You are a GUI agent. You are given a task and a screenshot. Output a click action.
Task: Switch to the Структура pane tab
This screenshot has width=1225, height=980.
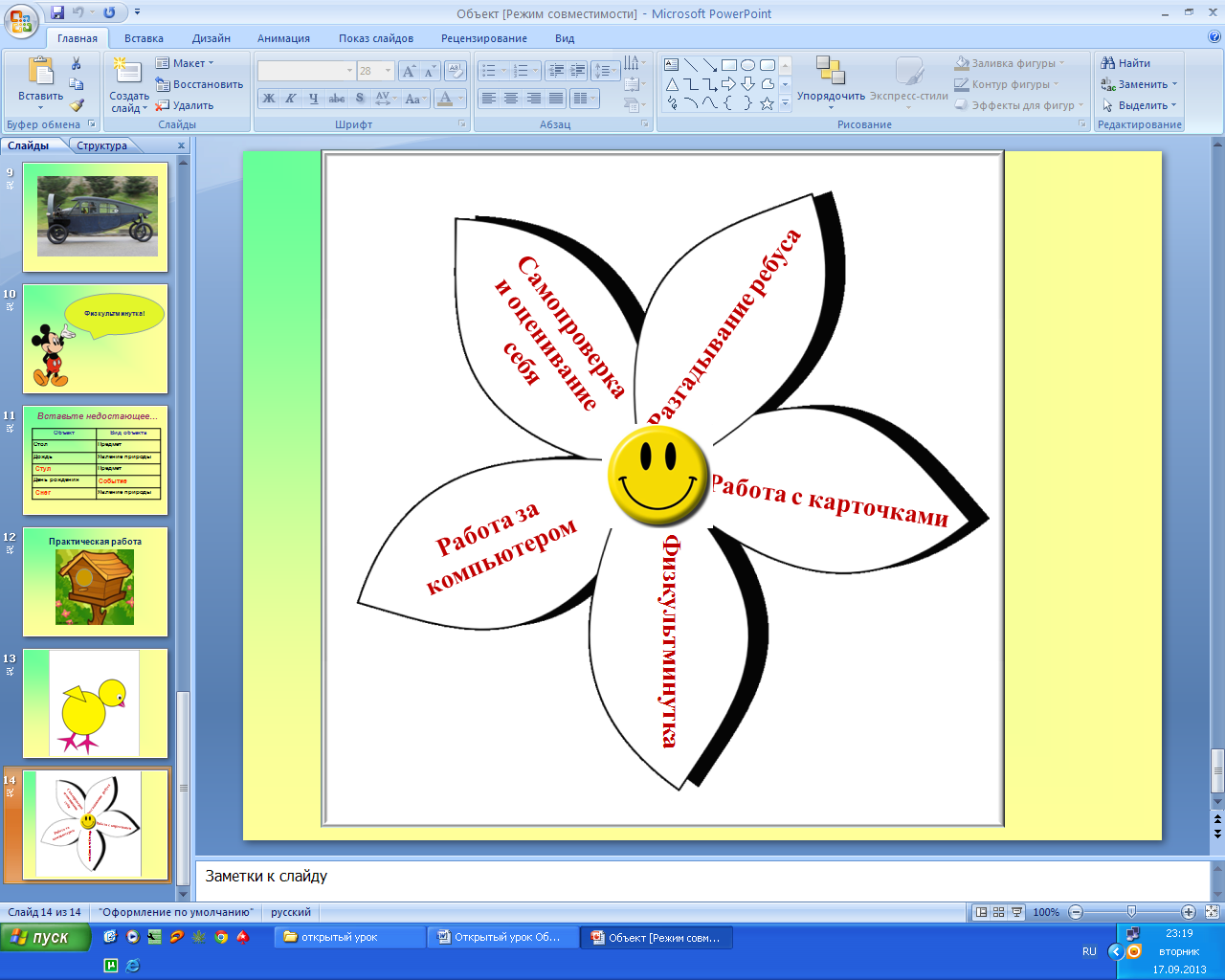(101, 145)
